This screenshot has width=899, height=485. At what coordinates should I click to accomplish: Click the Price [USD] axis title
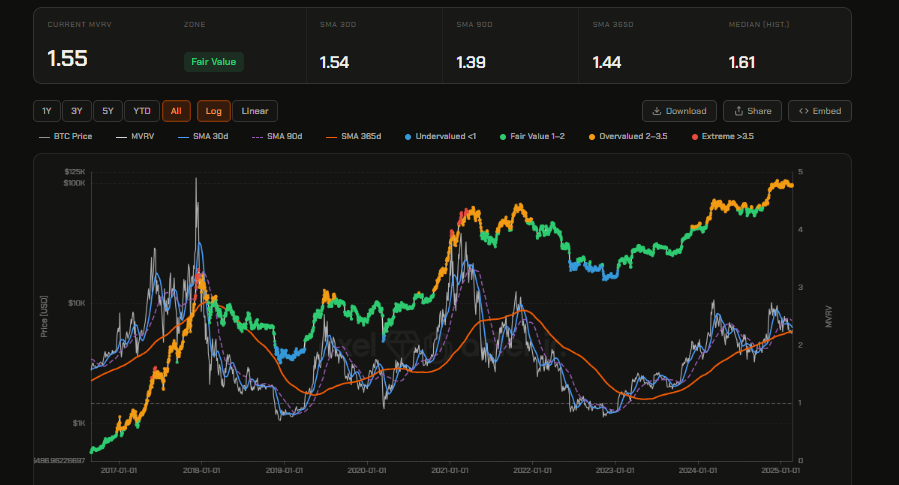(44, 316)
